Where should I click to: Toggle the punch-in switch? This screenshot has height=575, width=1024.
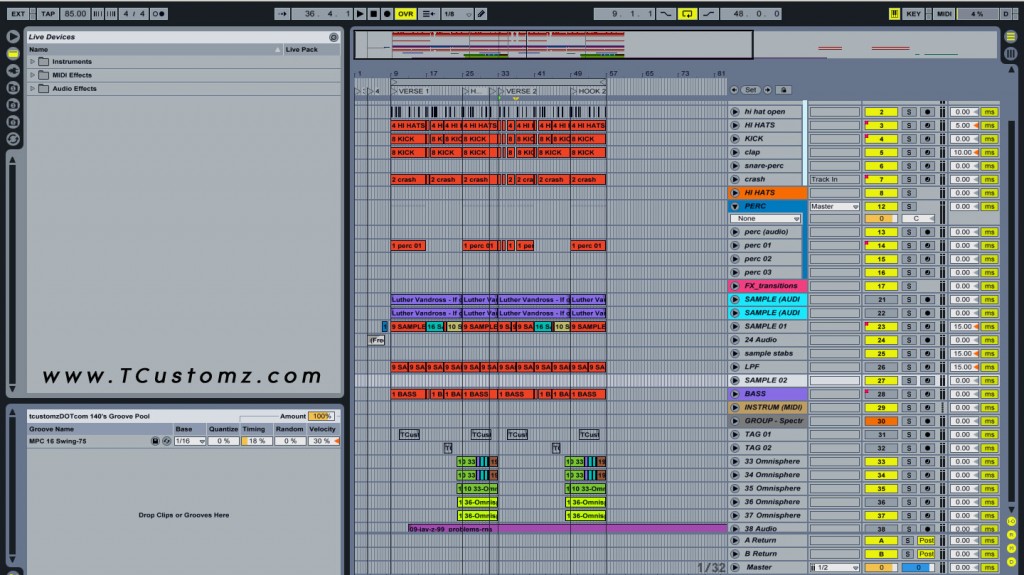pyautogui.click(x=665, y=13)
